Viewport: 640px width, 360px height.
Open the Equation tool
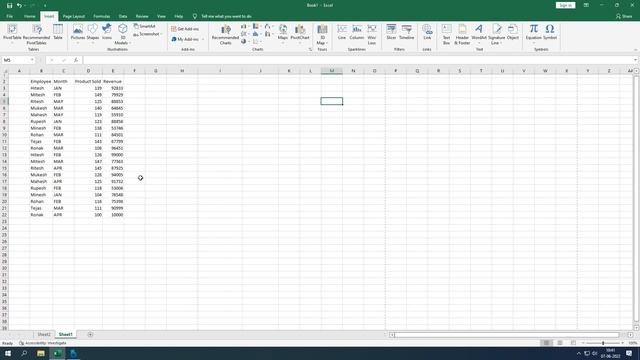(533, 33)
